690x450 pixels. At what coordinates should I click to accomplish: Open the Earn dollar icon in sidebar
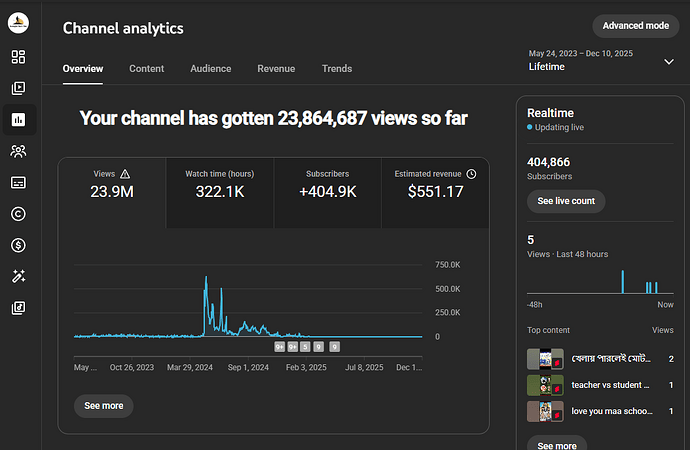click(x=18, y=245)
